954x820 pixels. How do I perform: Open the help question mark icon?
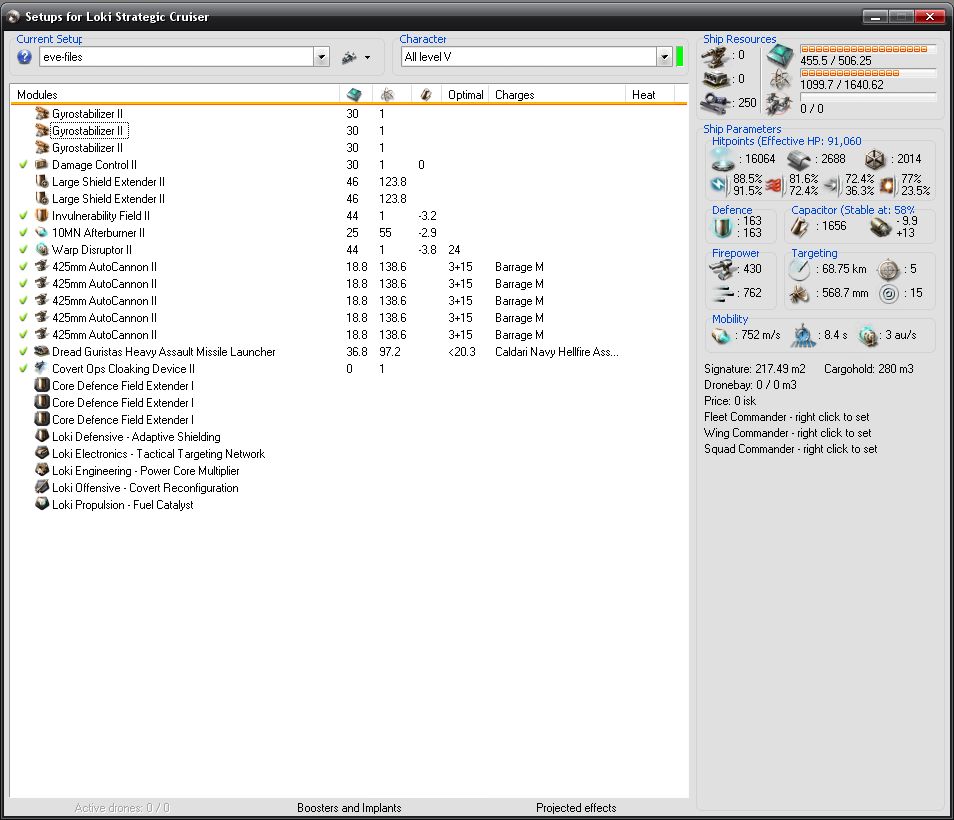[24, 57]
